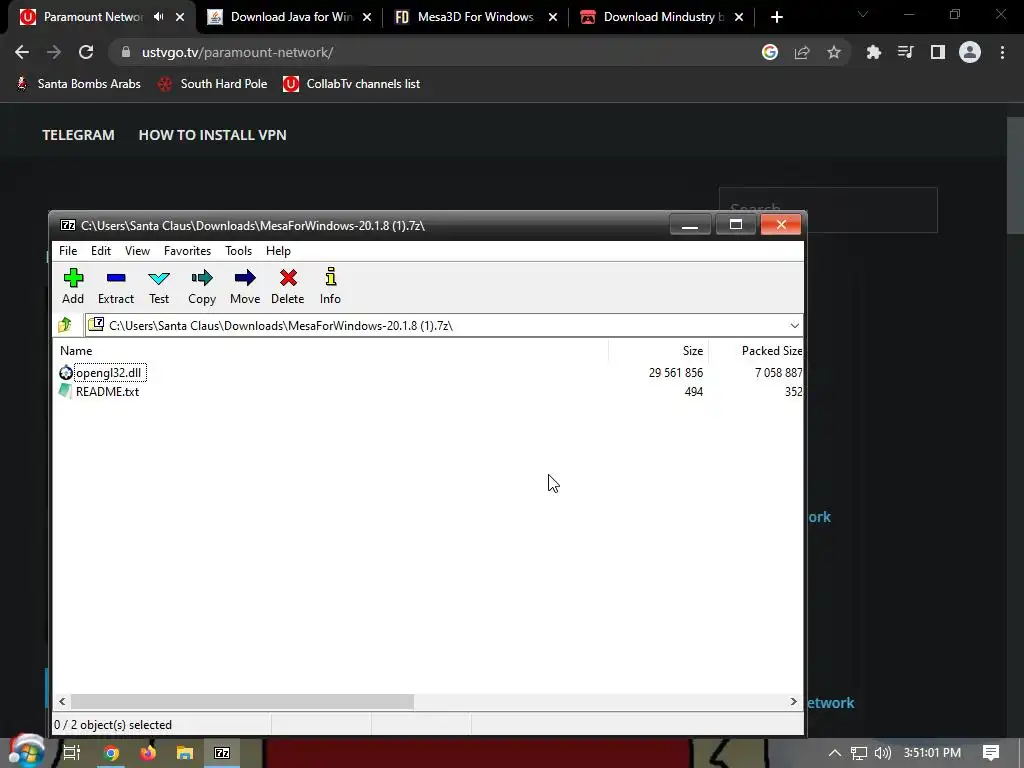Click the right scroll arrow in 7-Zip

(793, 701)
